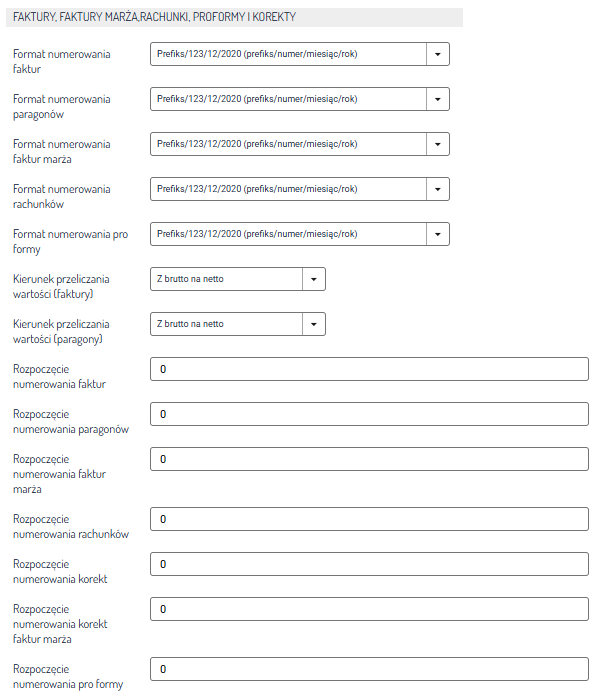Click the Faktury, Faktury marża section header
Screen dimensions: 603x698
154,17
